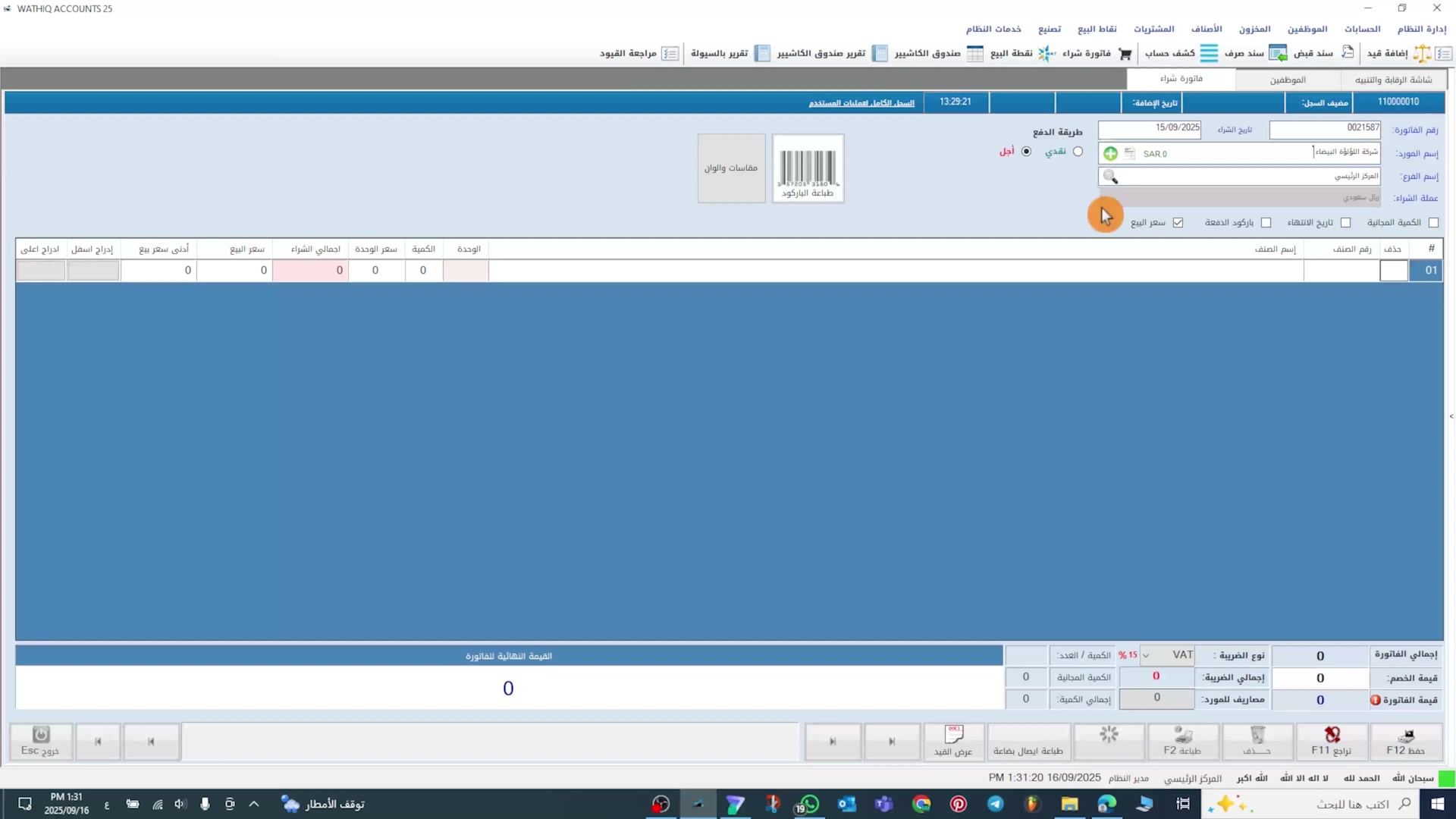
Task: Click the عرض القيد view entry button
Action: [x=953, y=741]
